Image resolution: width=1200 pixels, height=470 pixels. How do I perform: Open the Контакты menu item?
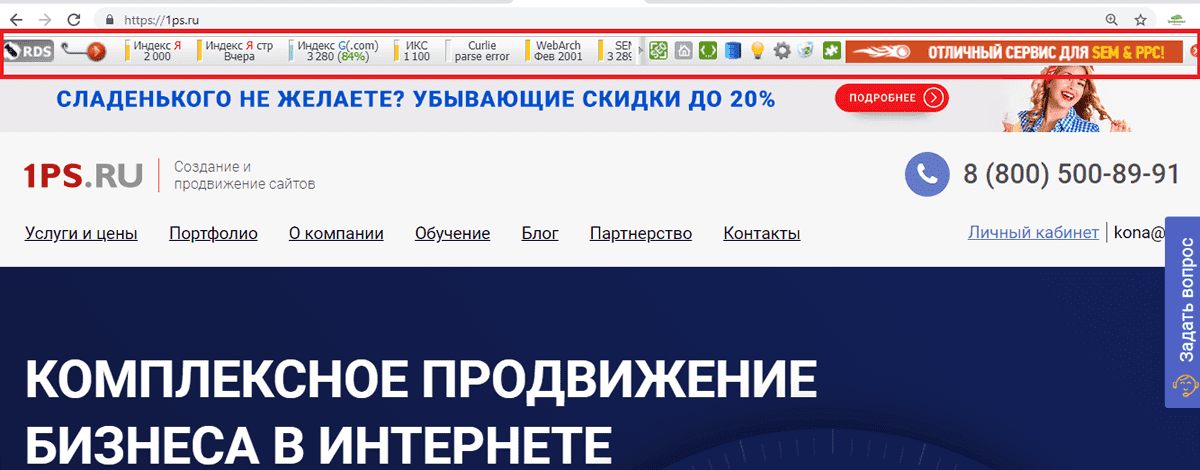pyautogui.click(x=762, y=234)
